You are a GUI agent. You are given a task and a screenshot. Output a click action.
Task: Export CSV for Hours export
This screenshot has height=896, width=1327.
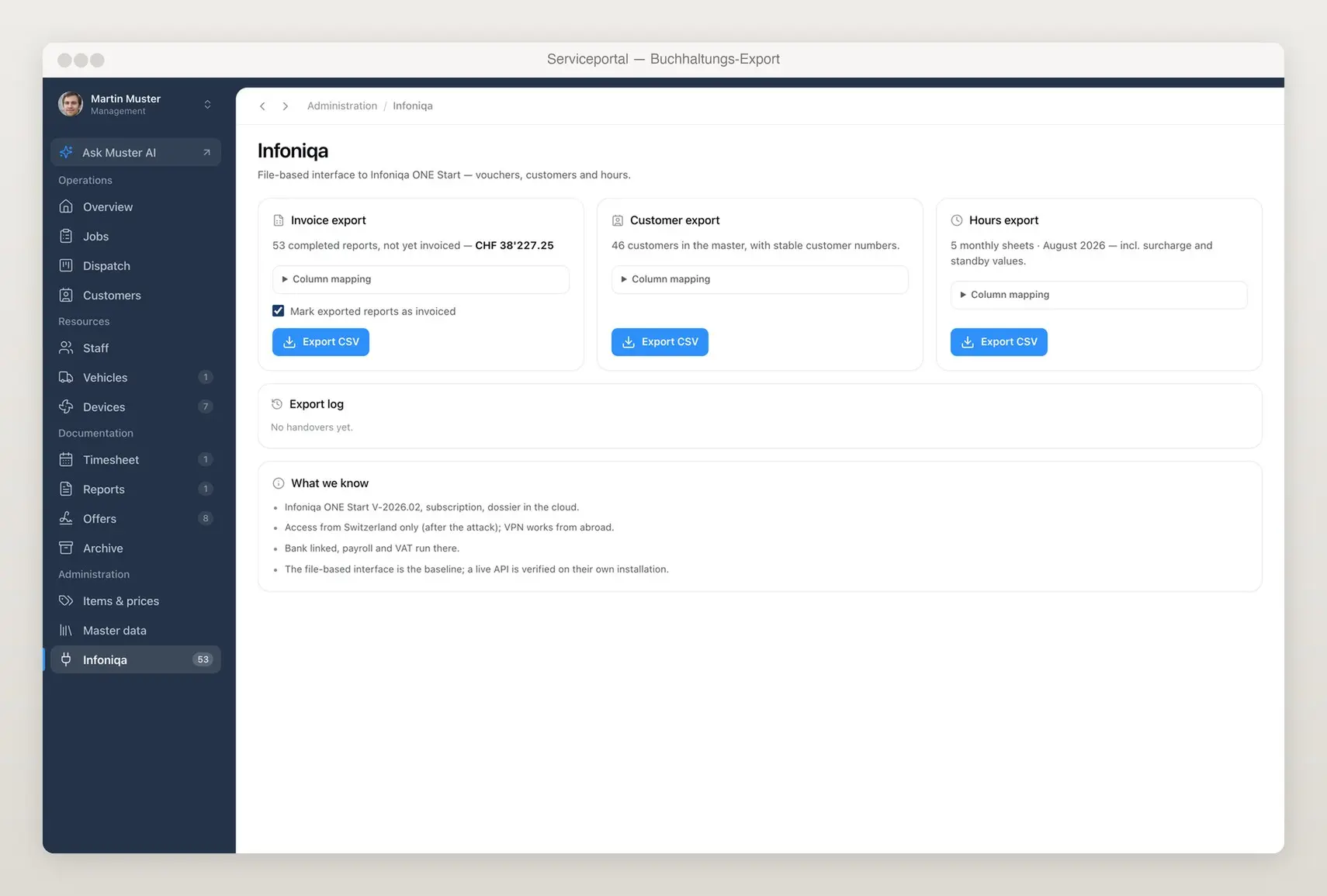[999, 342]
